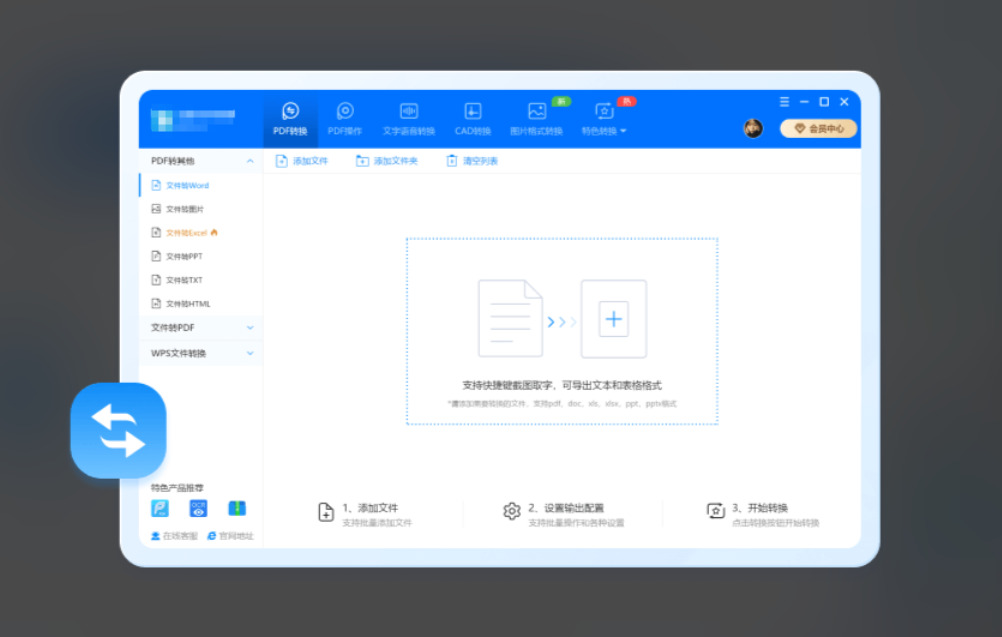
Task: Switch to the PDF转换 tab
Action: (x=290, y=119)
